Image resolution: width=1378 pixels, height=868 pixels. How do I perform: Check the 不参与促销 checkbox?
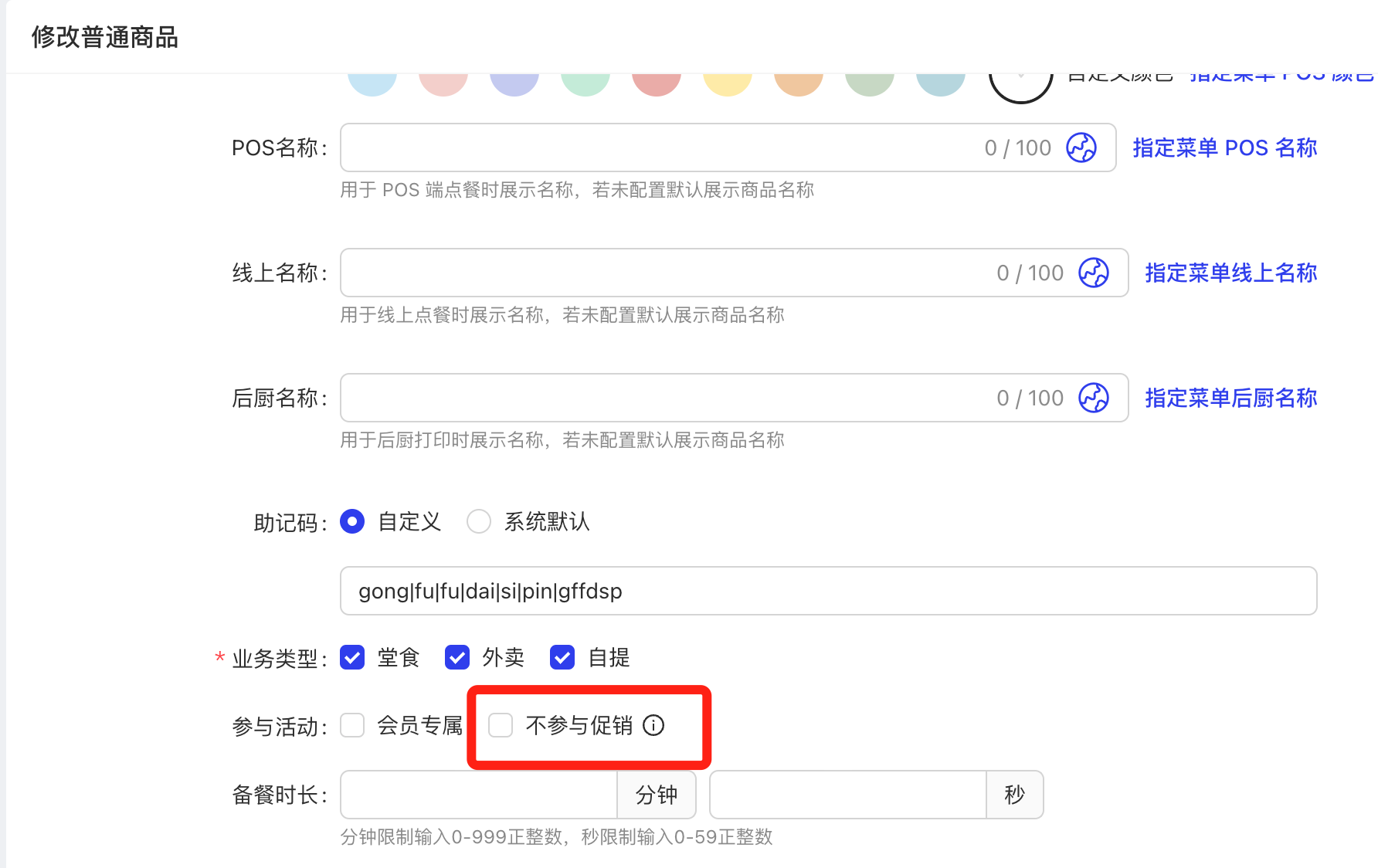pos(501,725)
